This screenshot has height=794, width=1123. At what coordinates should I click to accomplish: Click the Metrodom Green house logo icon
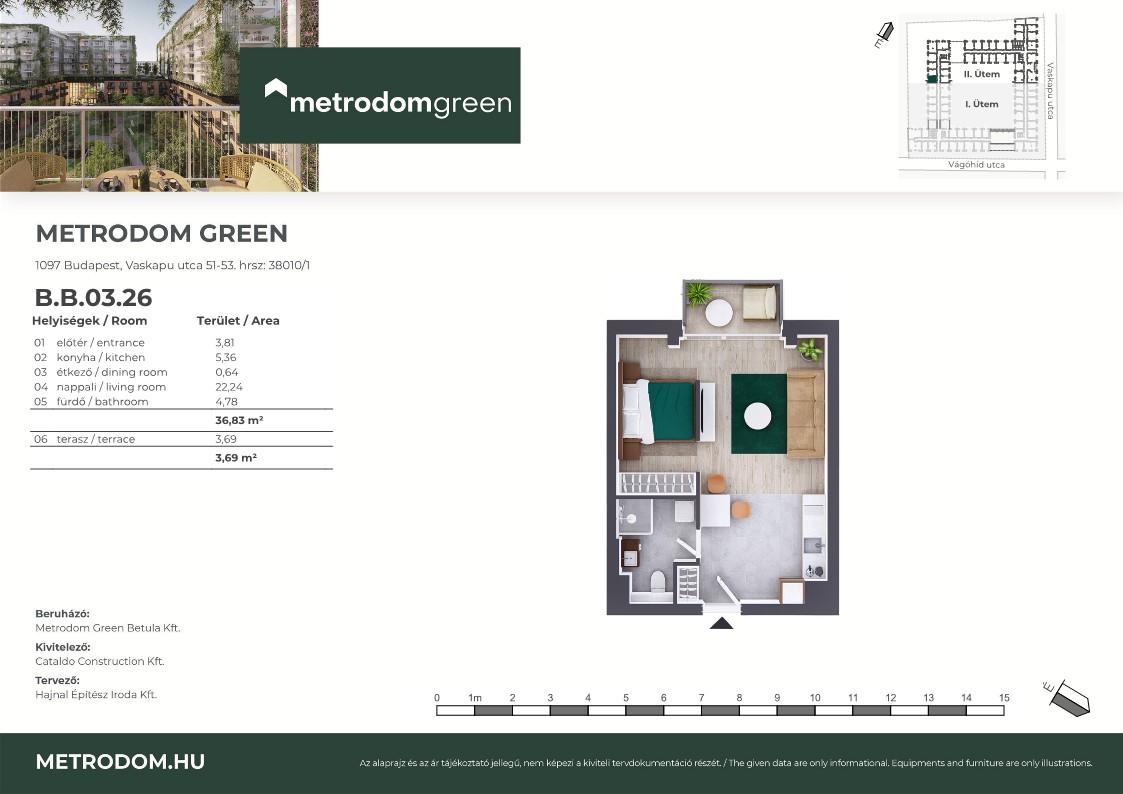coord(275,90)
